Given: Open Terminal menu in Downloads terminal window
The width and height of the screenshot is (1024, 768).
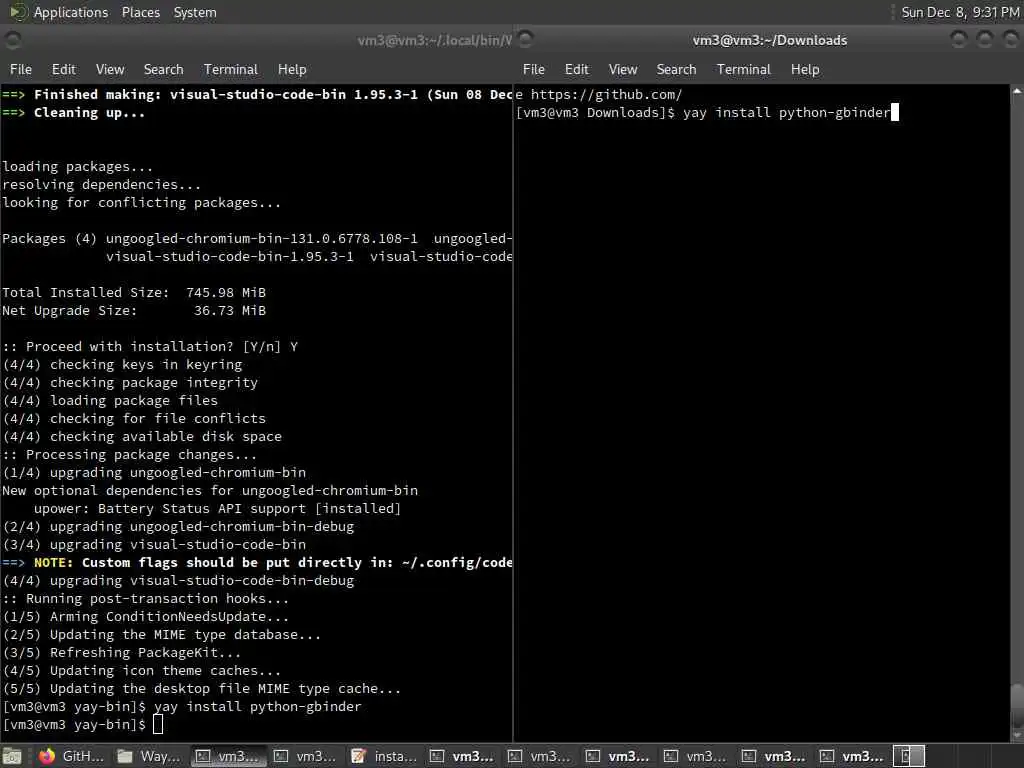Looking at the screenshot, I should [743, 69].
